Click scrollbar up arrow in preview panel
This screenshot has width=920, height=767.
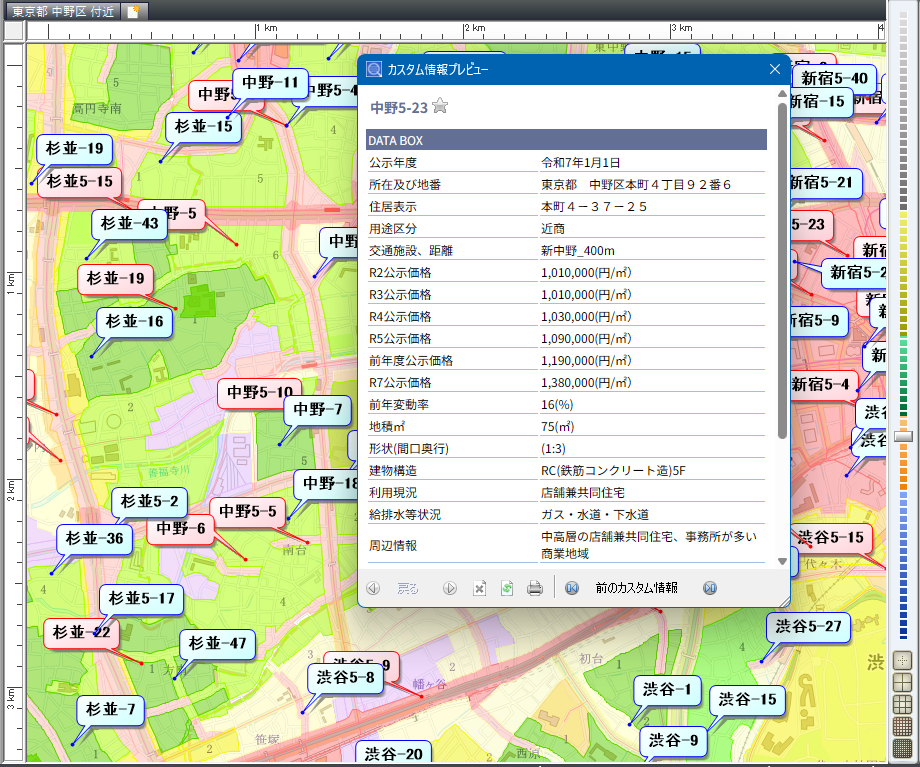tap(782, 94)
